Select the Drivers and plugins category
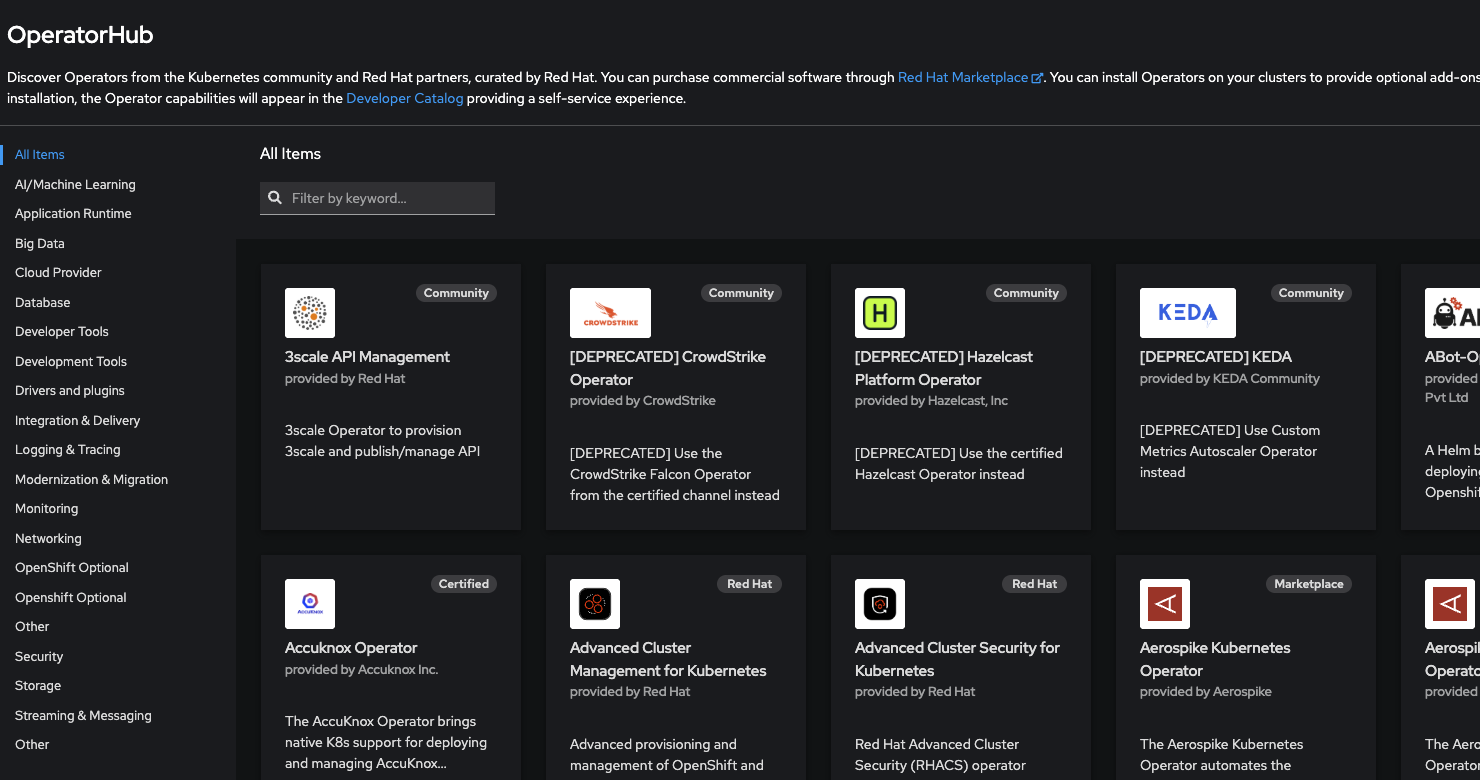1480x780 pixels. click(70, 391)
